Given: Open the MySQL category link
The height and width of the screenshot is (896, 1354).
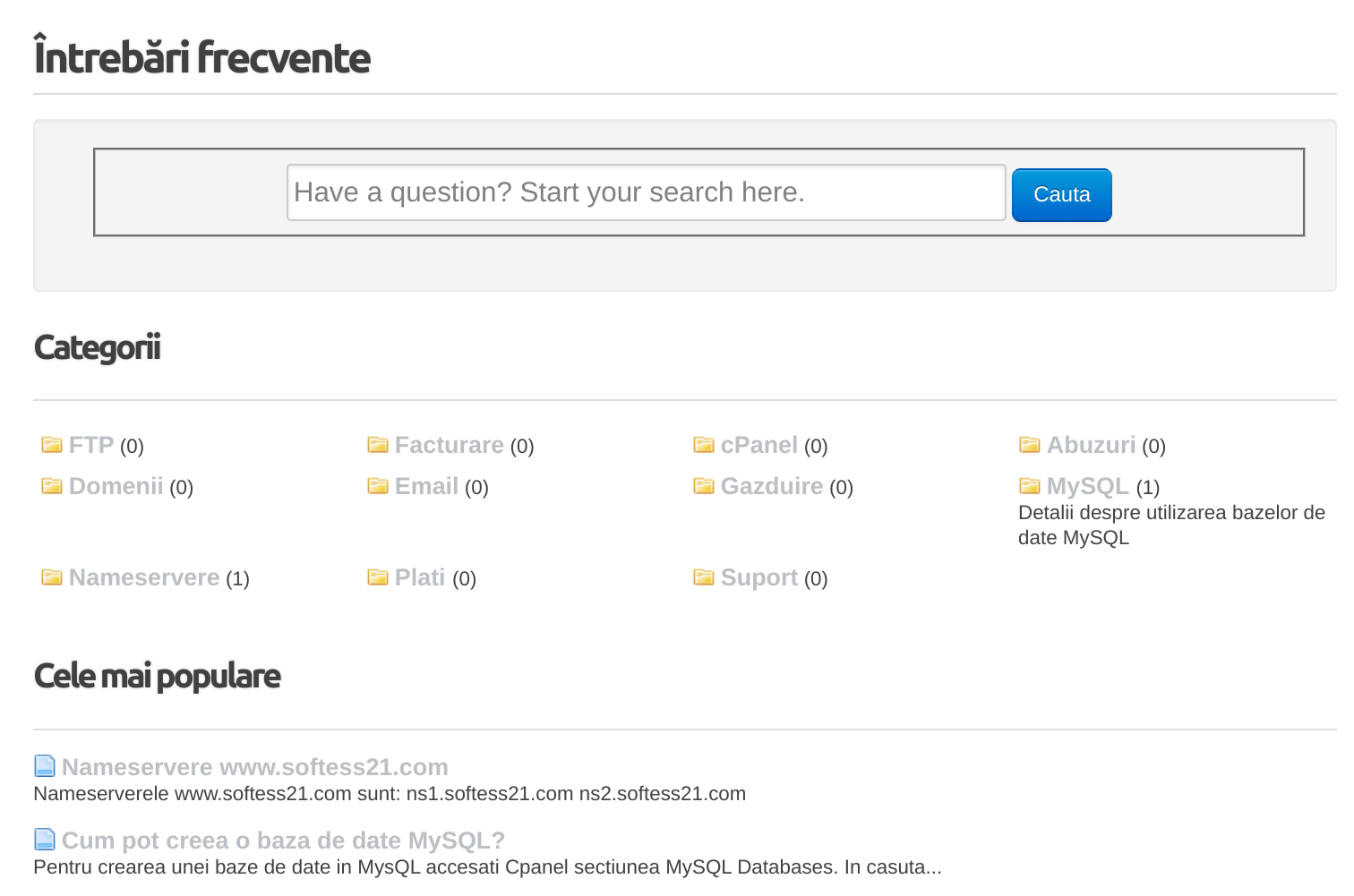Looking at the screenshot, I should coord(1088,486).
